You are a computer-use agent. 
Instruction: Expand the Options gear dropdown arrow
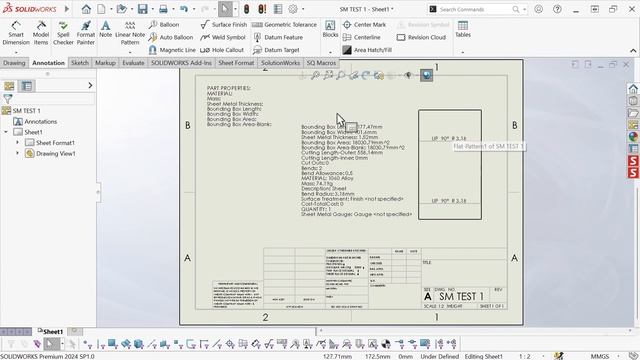303,9
